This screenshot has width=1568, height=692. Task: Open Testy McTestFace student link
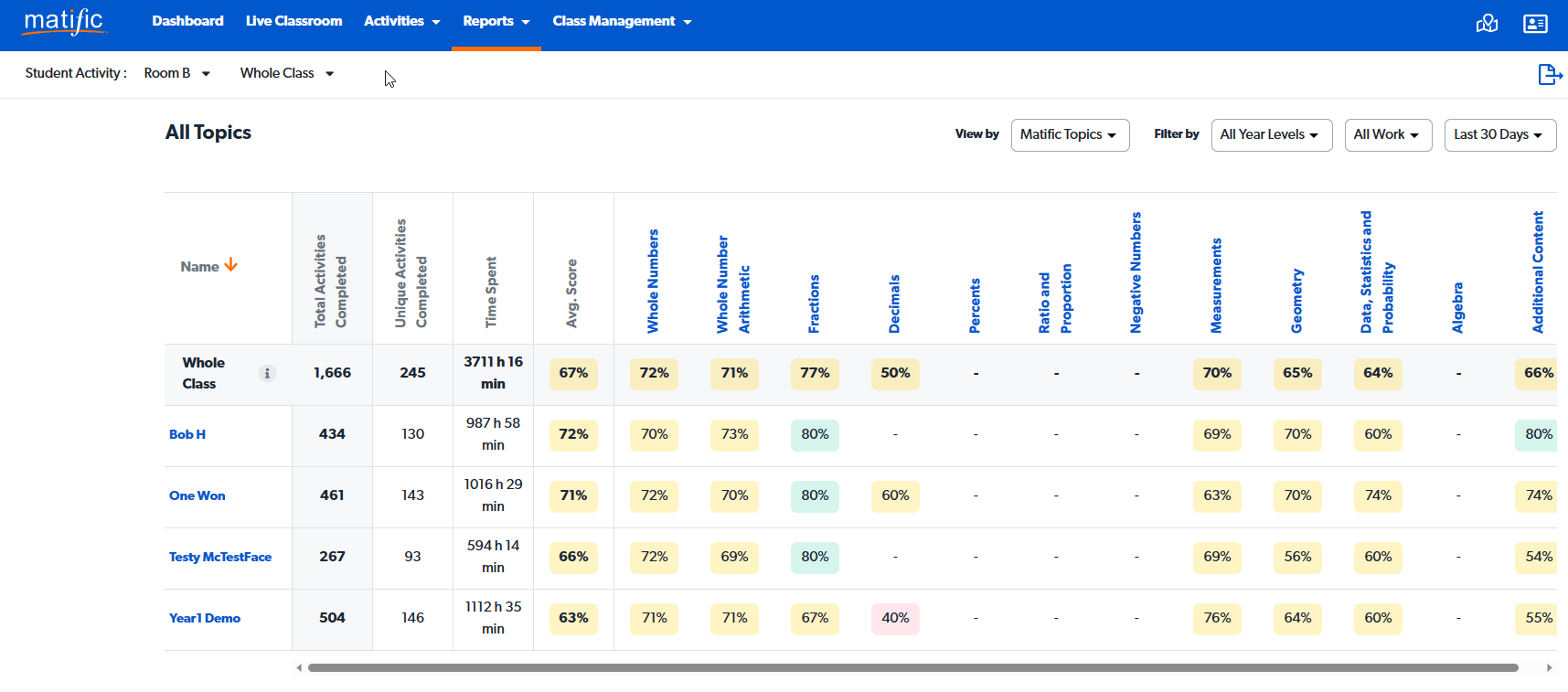220,557
